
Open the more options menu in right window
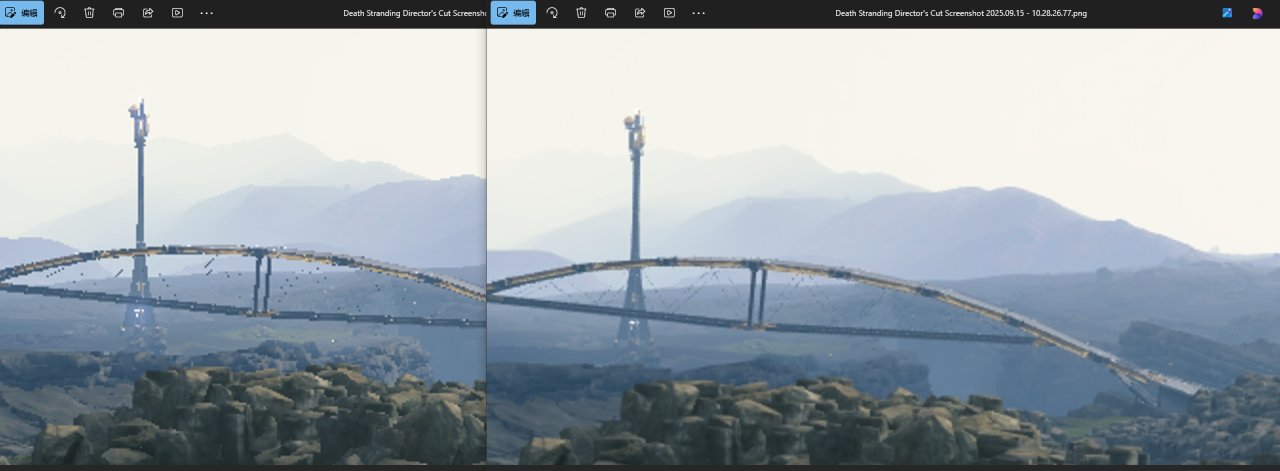[698, 13]
